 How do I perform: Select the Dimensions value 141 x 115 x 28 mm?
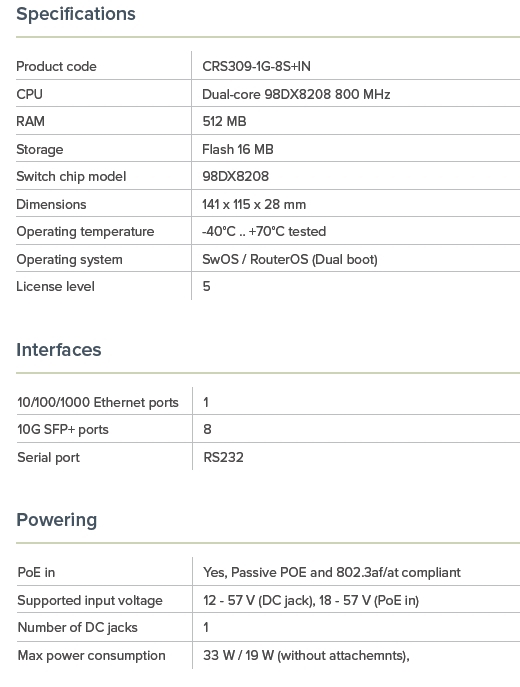pyautogui.click(x=254, y=204)
